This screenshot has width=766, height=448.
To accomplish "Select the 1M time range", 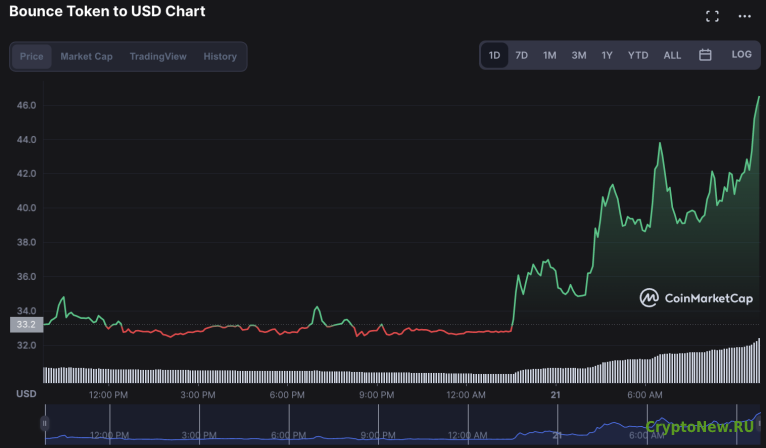I will click(x=550, y=55).
